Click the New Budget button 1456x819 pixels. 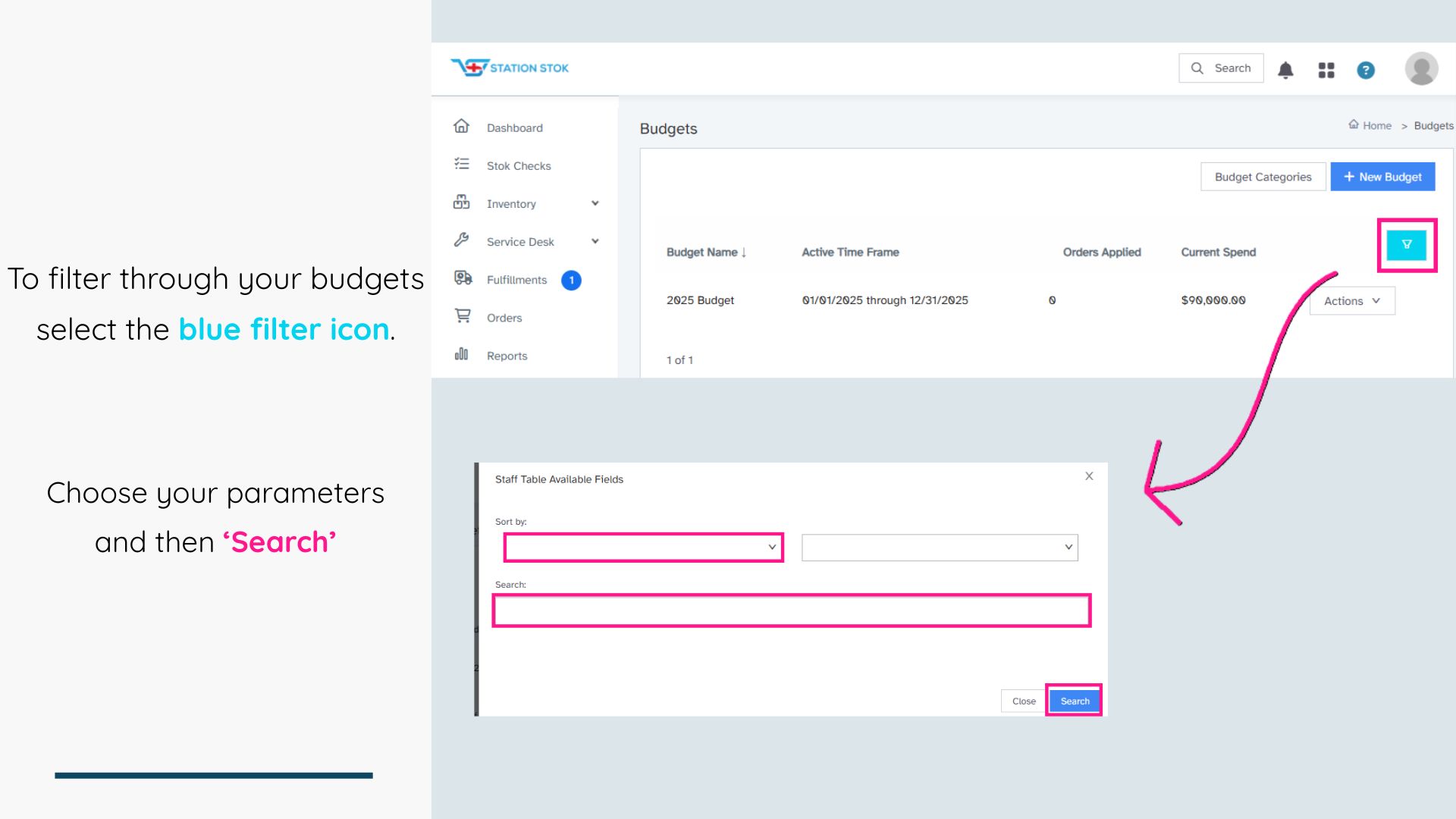1382,177
